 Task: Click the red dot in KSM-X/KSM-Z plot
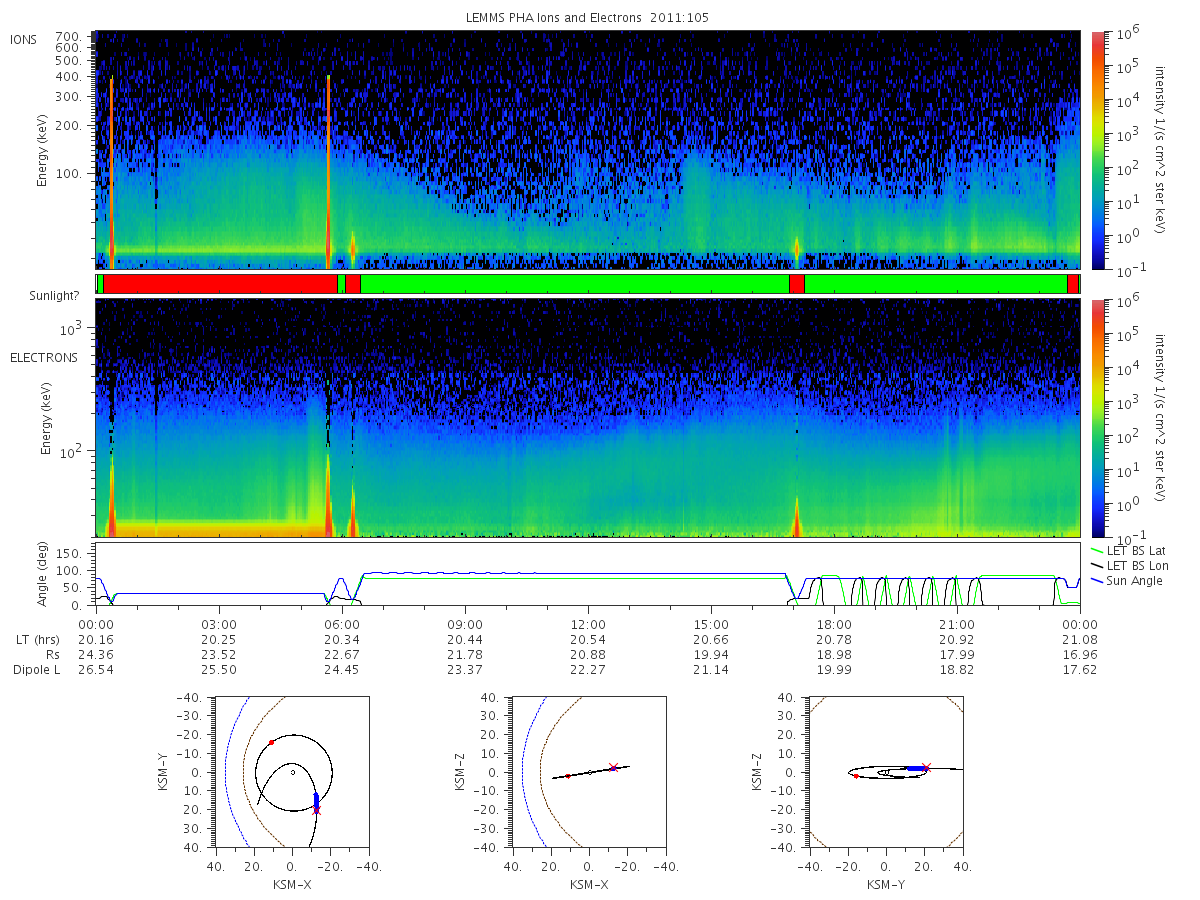click(x=568, y=776)
